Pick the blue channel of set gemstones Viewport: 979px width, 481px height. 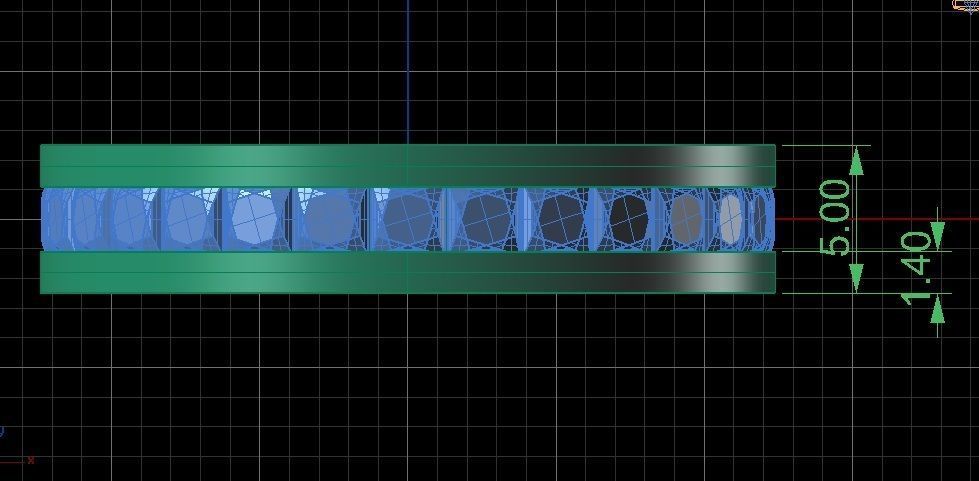[x=408, y=219]
